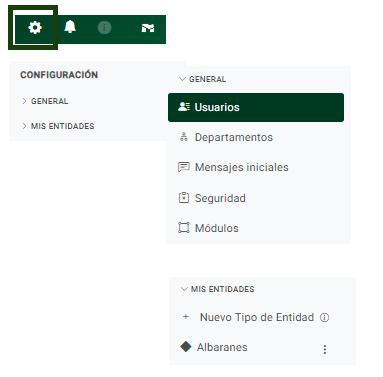383x377 pixels.
Task: Expand collapsed MIS ENTIDADES section under Configuración
Action: [58, 126]
